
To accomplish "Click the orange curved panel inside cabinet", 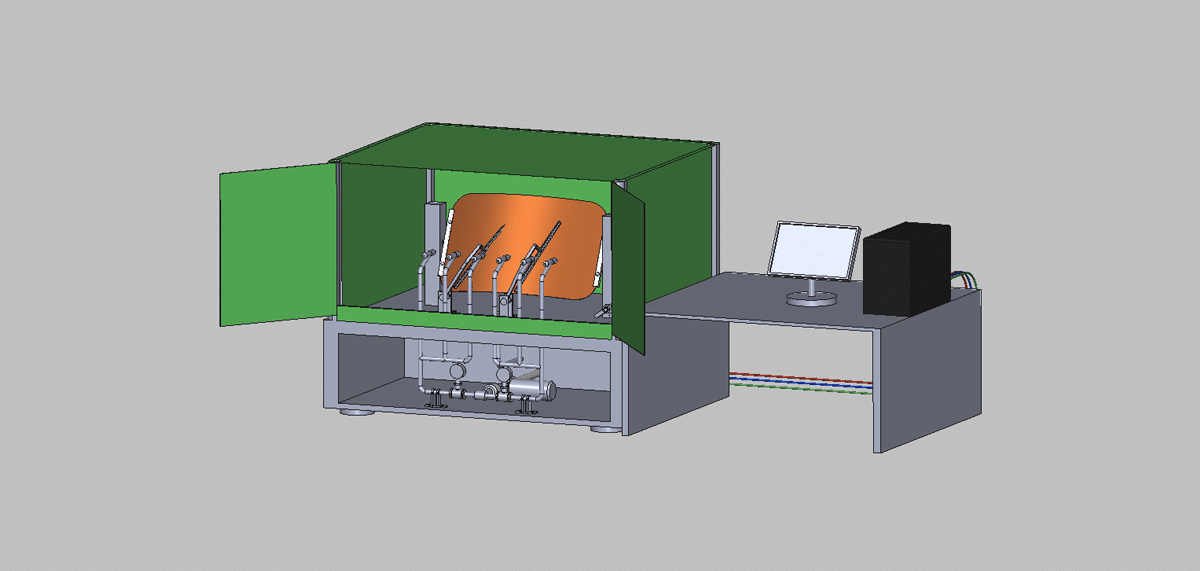I will [x=527, y=245].
